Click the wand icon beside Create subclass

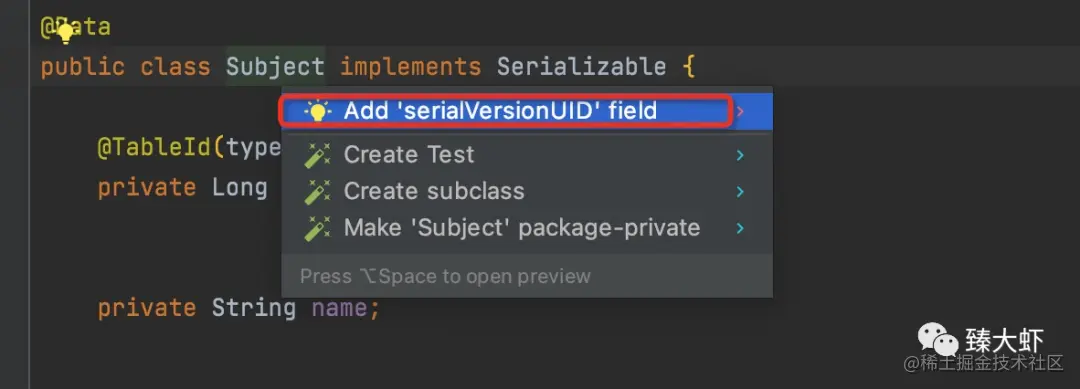[317, 191]
